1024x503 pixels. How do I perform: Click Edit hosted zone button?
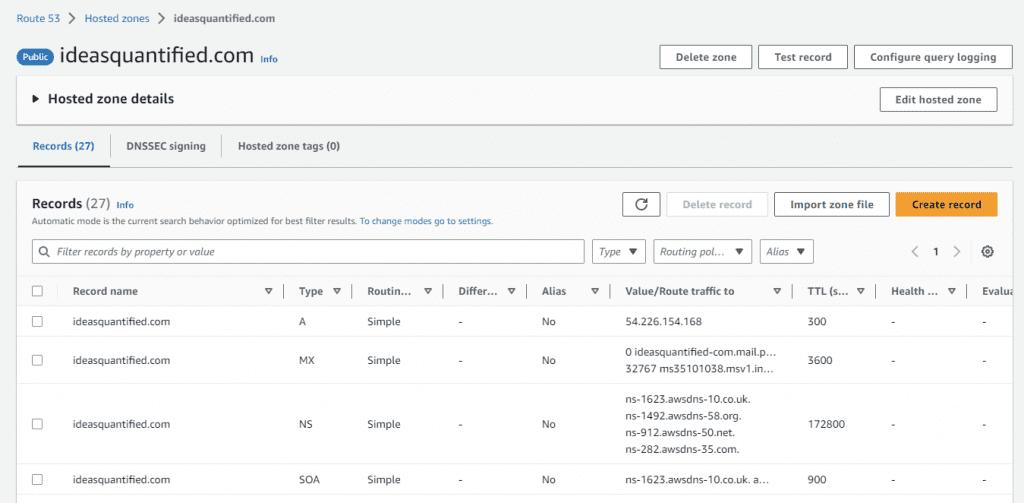[938, 100]
